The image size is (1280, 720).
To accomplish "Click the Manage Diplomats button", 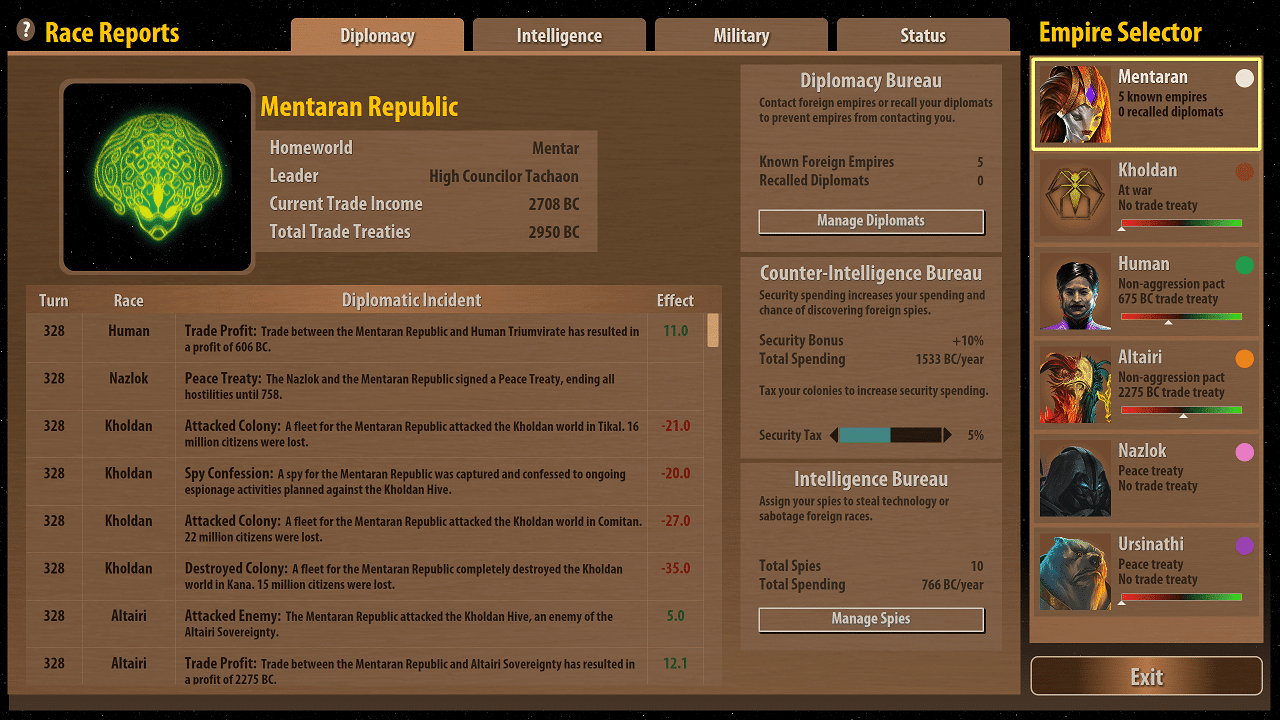I will [870, 221].
